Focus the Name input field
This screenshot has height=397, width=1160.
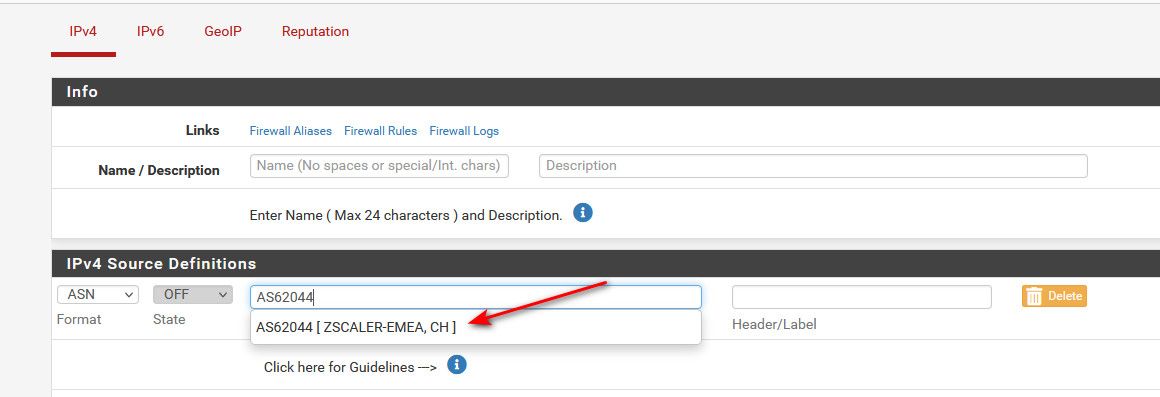(x=380, y=166)
